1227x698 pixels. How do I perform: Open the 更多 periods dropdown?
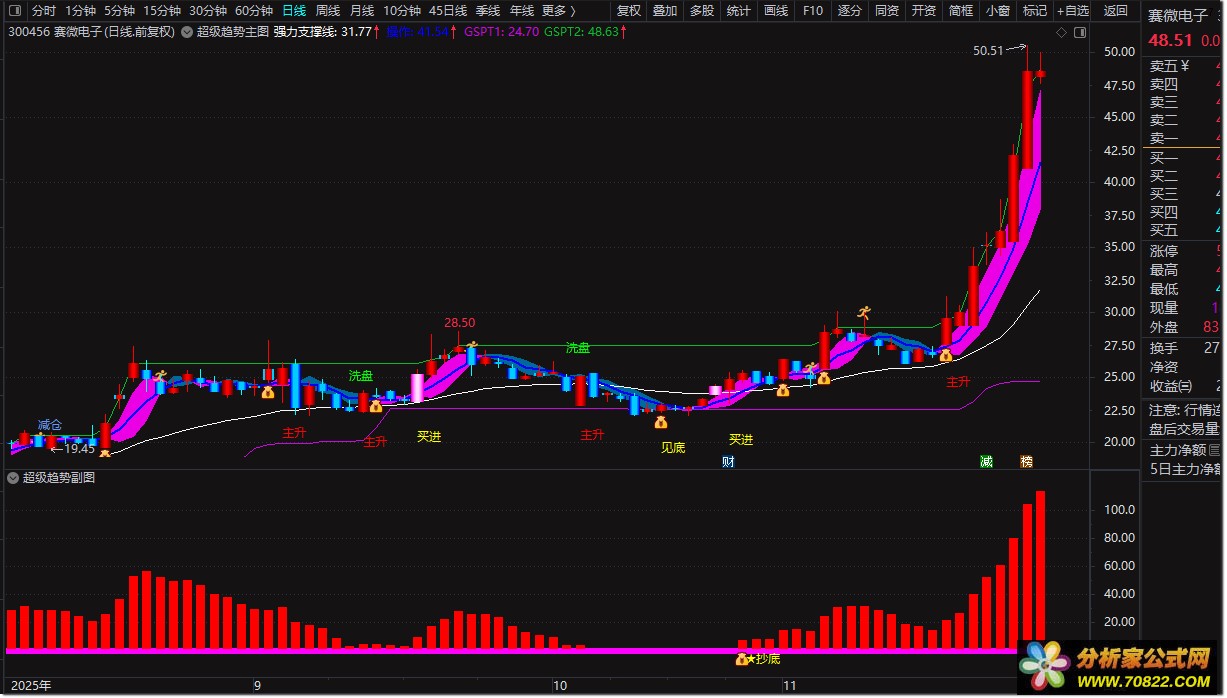point(559,11)
